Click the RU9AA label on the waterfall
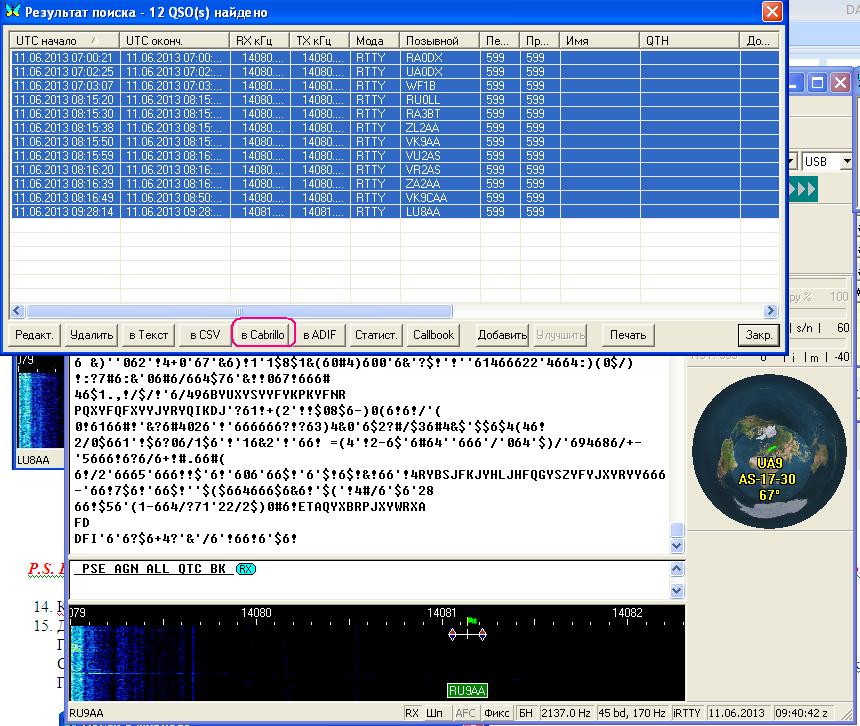This screenshot has width=860, height=726. tap(466, 690)
